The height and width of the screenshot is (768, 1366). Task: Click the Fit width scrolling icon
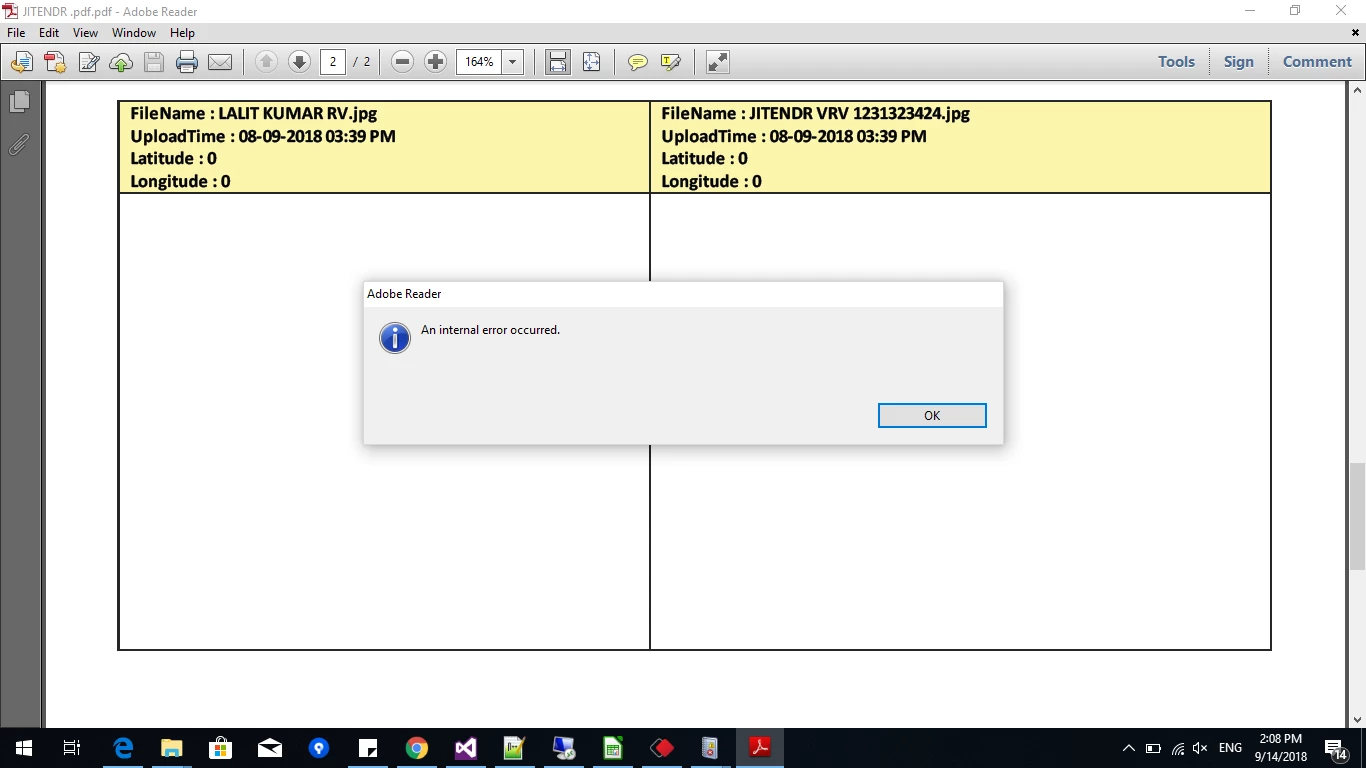558,62
